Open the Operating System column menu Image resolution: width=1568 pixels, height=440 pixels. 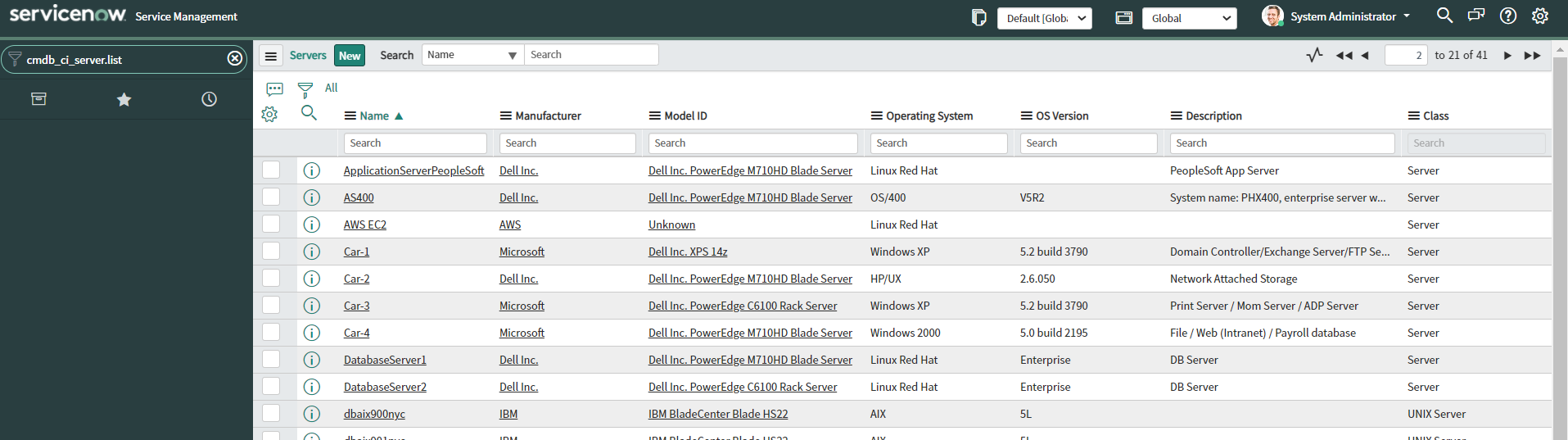(x=877, y=116)
